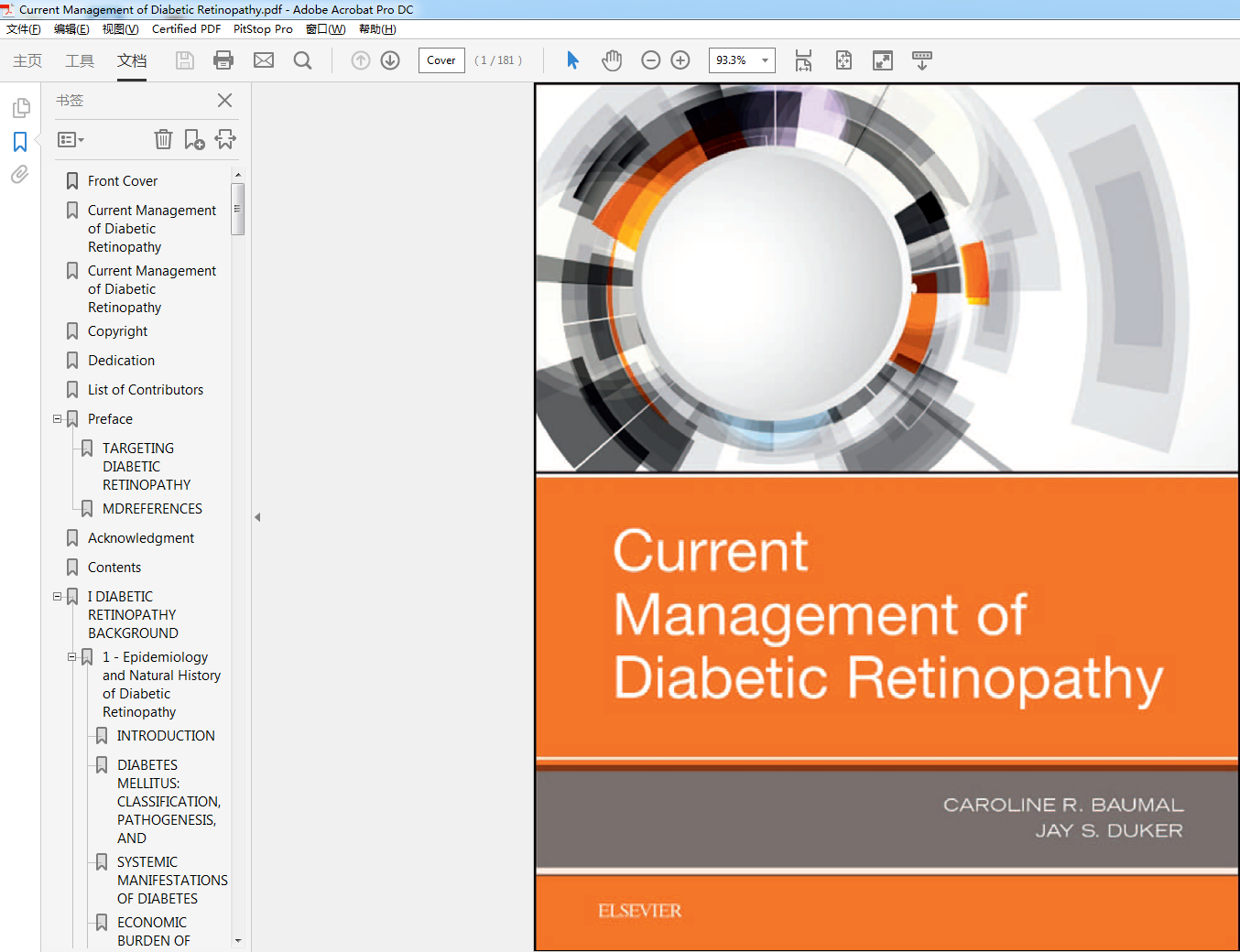The height and width of the screenshot is (952, 1240).
Task: Open the Read mode toolbar icon
Action: tap(922, 60)
